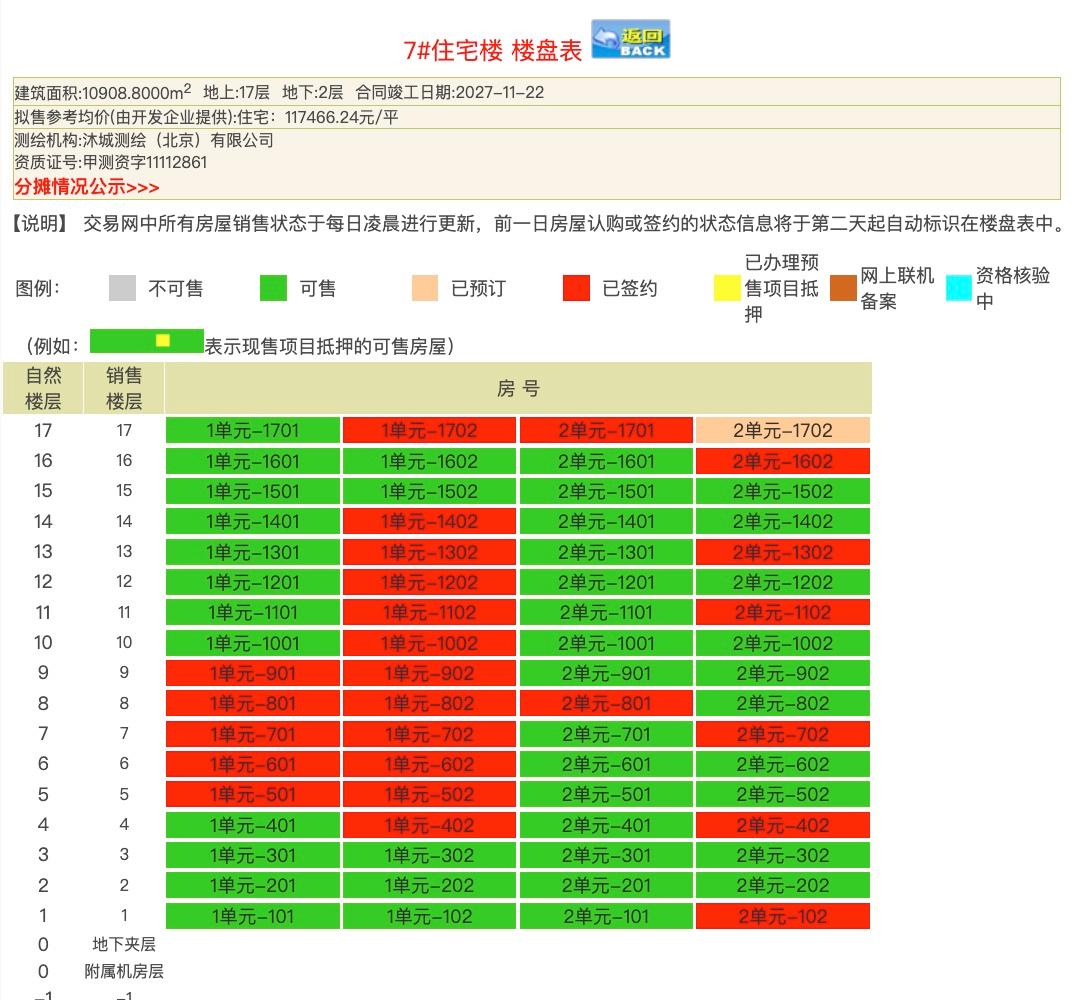This screenshot has width=1086, height=1000.
Task: Open unit 1单元-102 on floor one
Action: (x=429, y=916)
